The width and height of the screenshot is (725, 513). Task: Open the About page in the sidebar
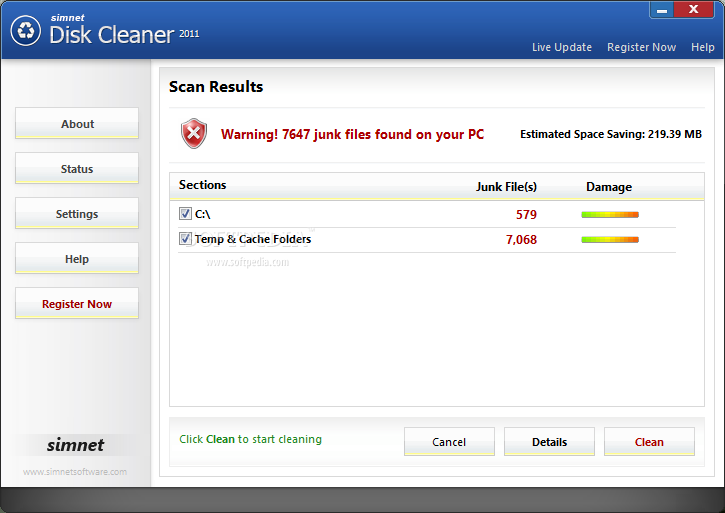pyautogui.click(x=77, y=124)
